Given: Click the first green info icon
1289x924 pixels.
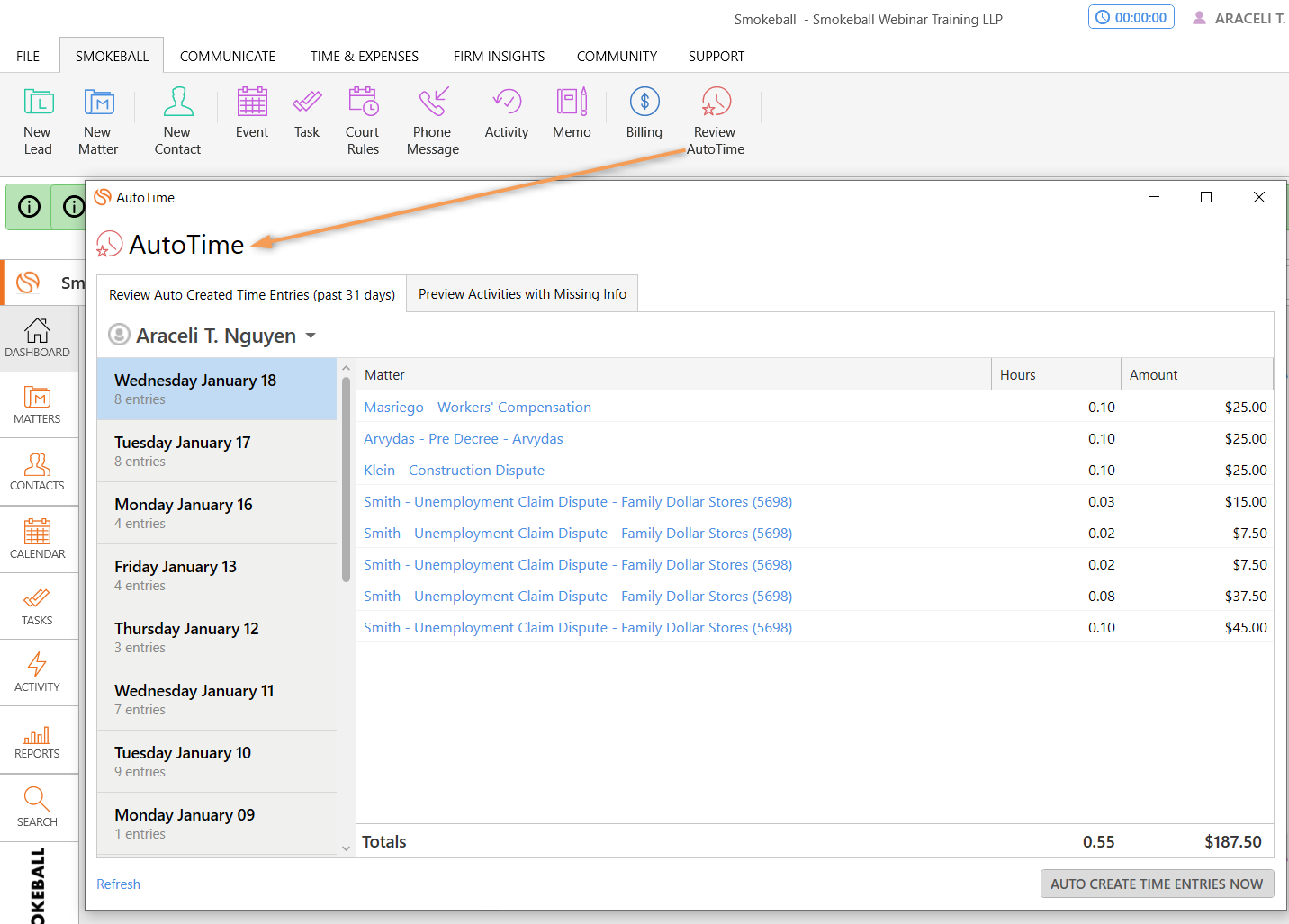Looking at the screenshot, I should click(29, 207).
